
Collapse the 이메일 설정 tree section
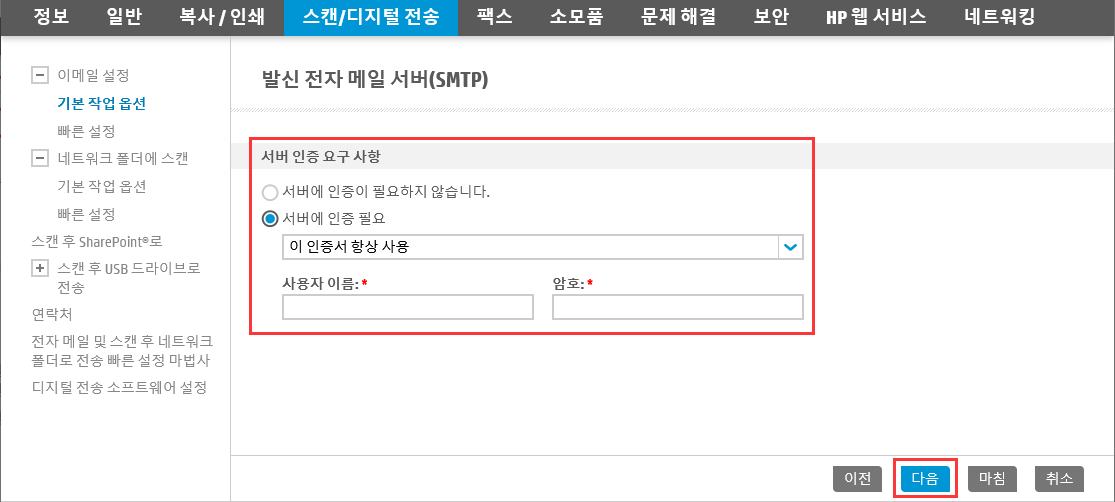coord(41,75)
